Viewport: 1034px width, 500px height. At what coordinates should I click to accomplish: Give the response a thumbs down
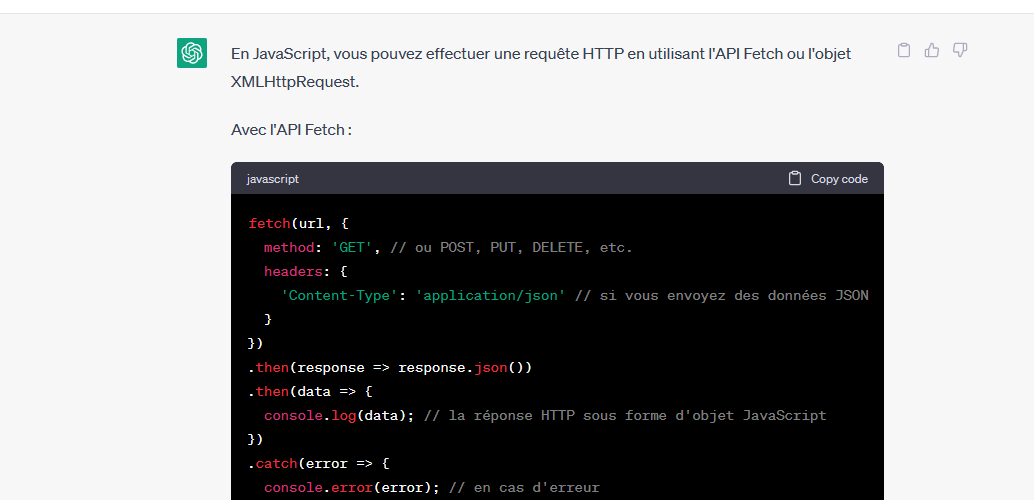click(x=960, y=50)
